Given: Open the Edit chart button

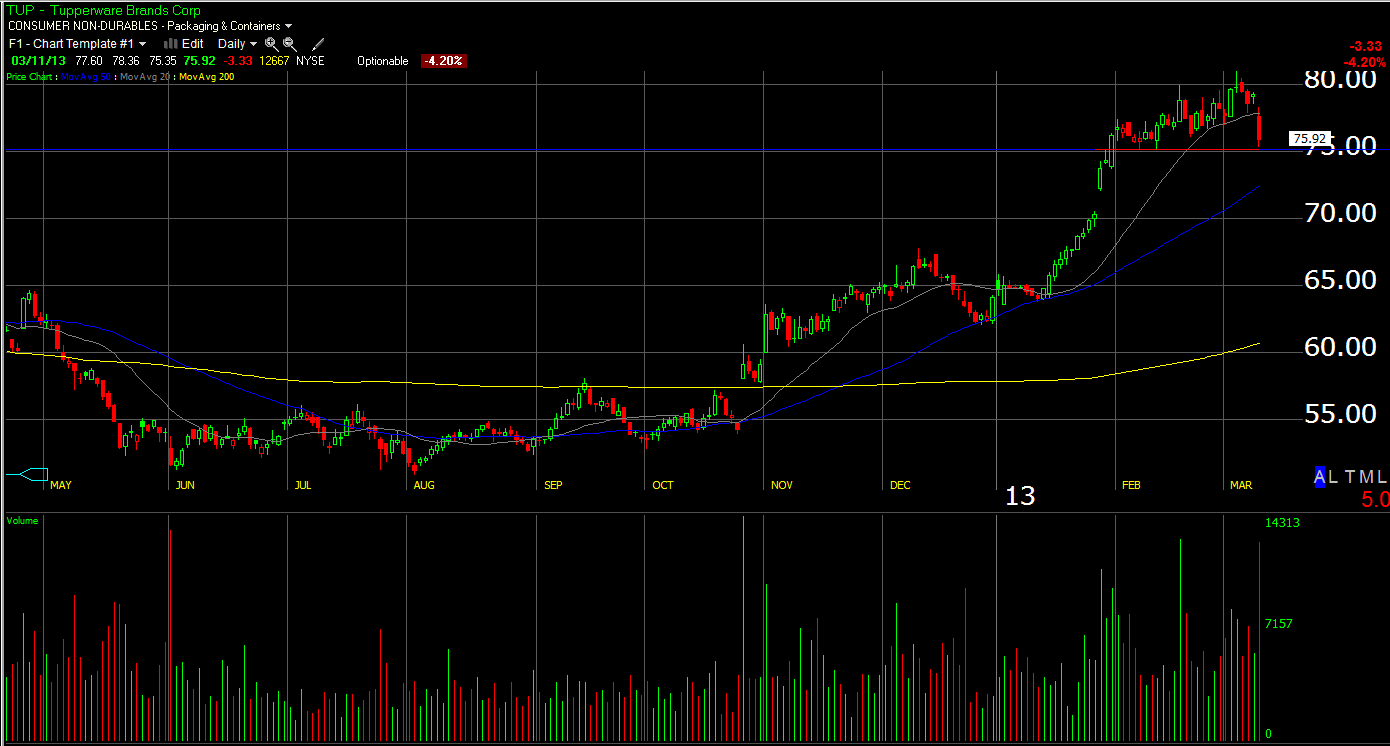Looking at the screenshot, I should (184, 44).
